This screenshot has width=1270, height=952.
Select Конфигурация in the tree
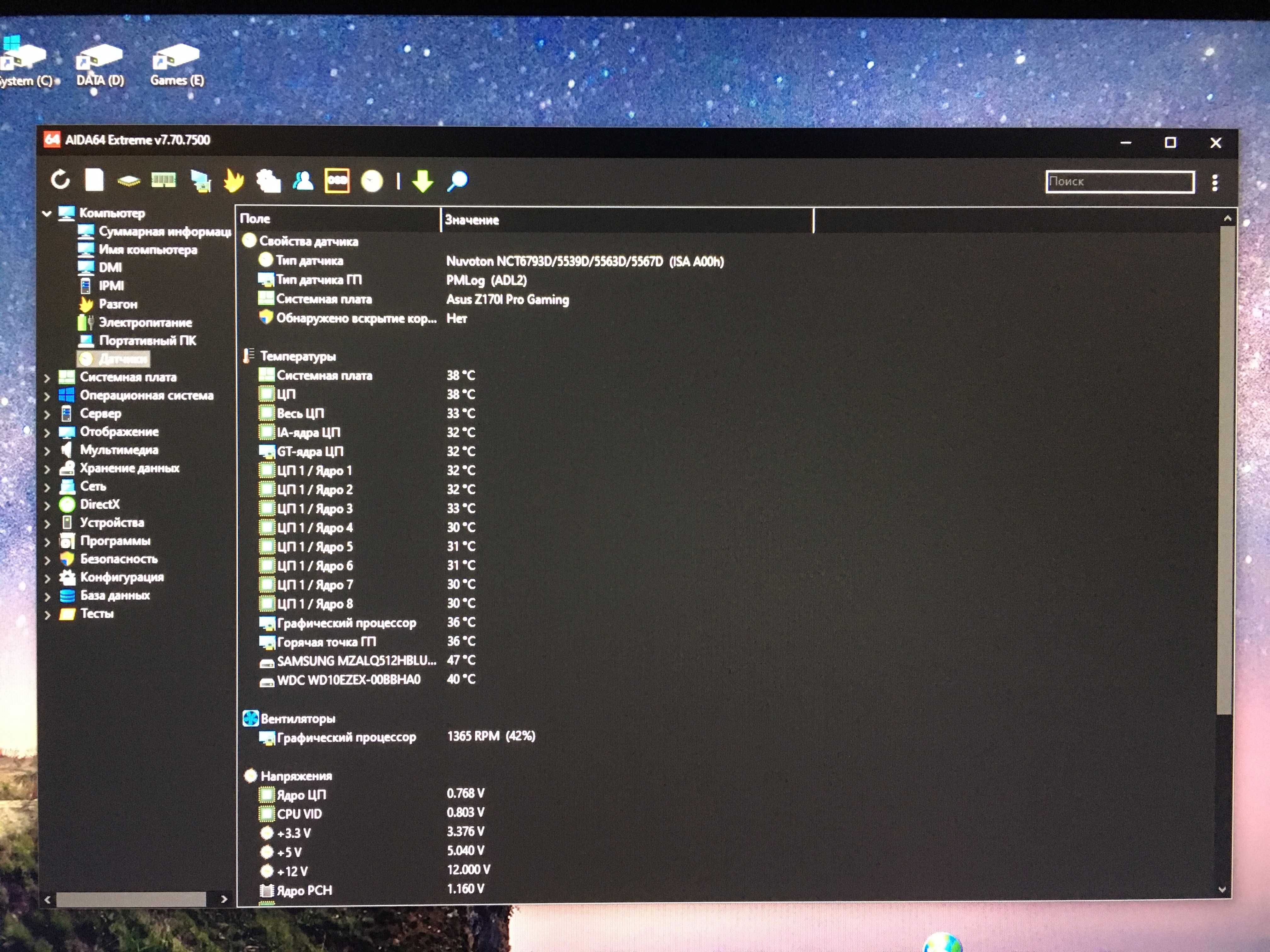point(122,577)
